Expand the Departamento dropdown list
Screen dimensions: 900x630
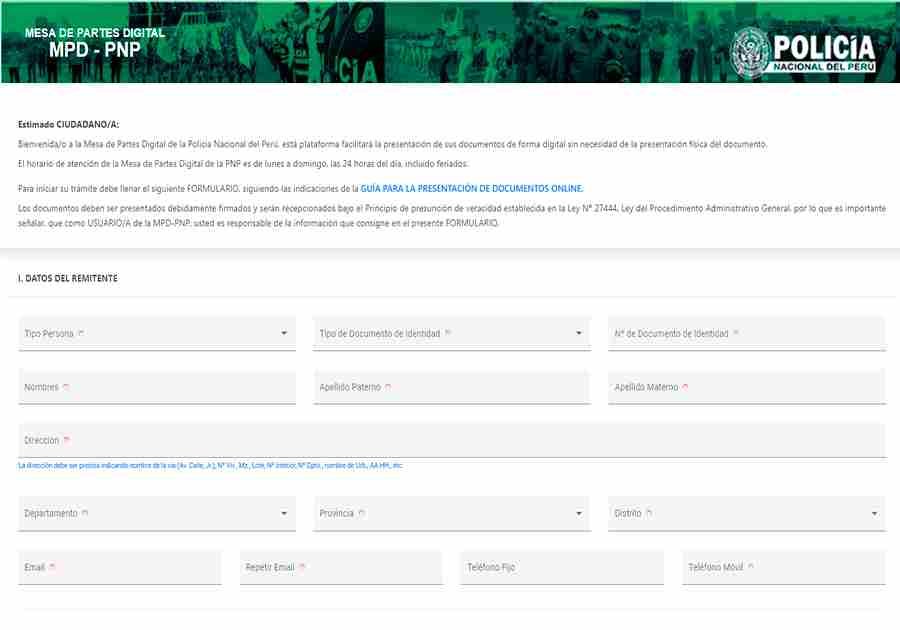pyautogui.click(x=157, y=514)
